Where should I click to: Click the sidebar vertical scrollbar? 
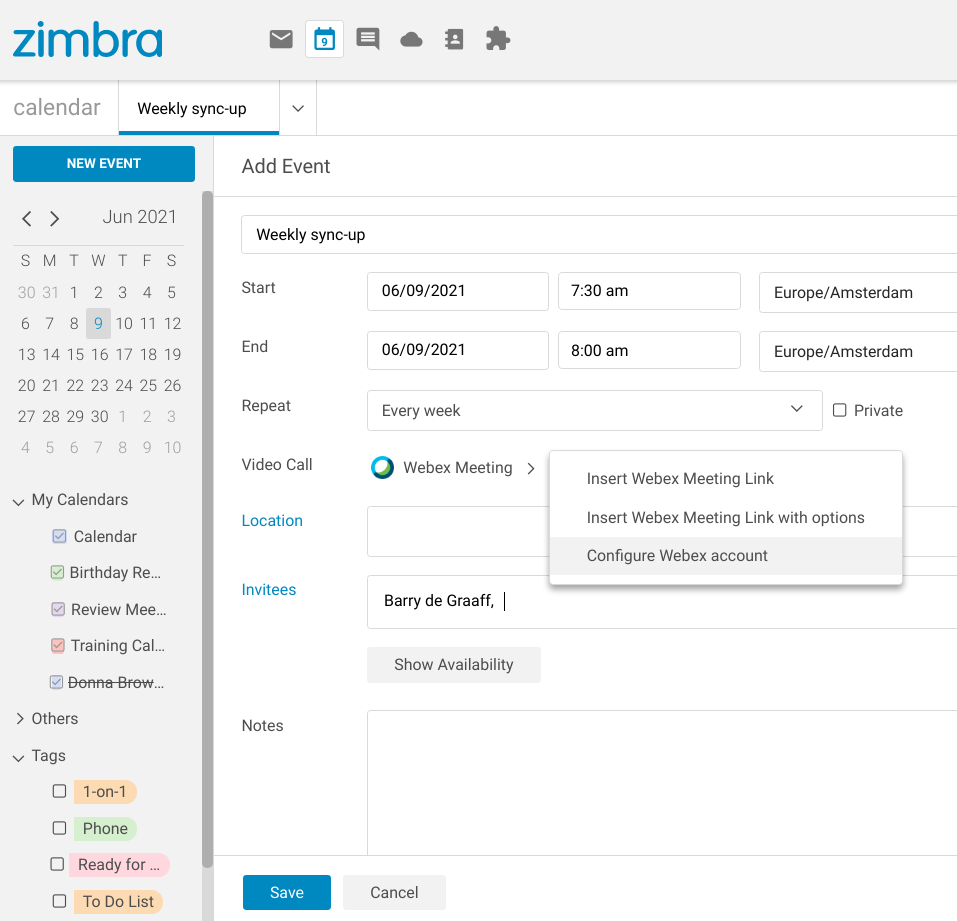pyautogui.click(x=208, y=529)
